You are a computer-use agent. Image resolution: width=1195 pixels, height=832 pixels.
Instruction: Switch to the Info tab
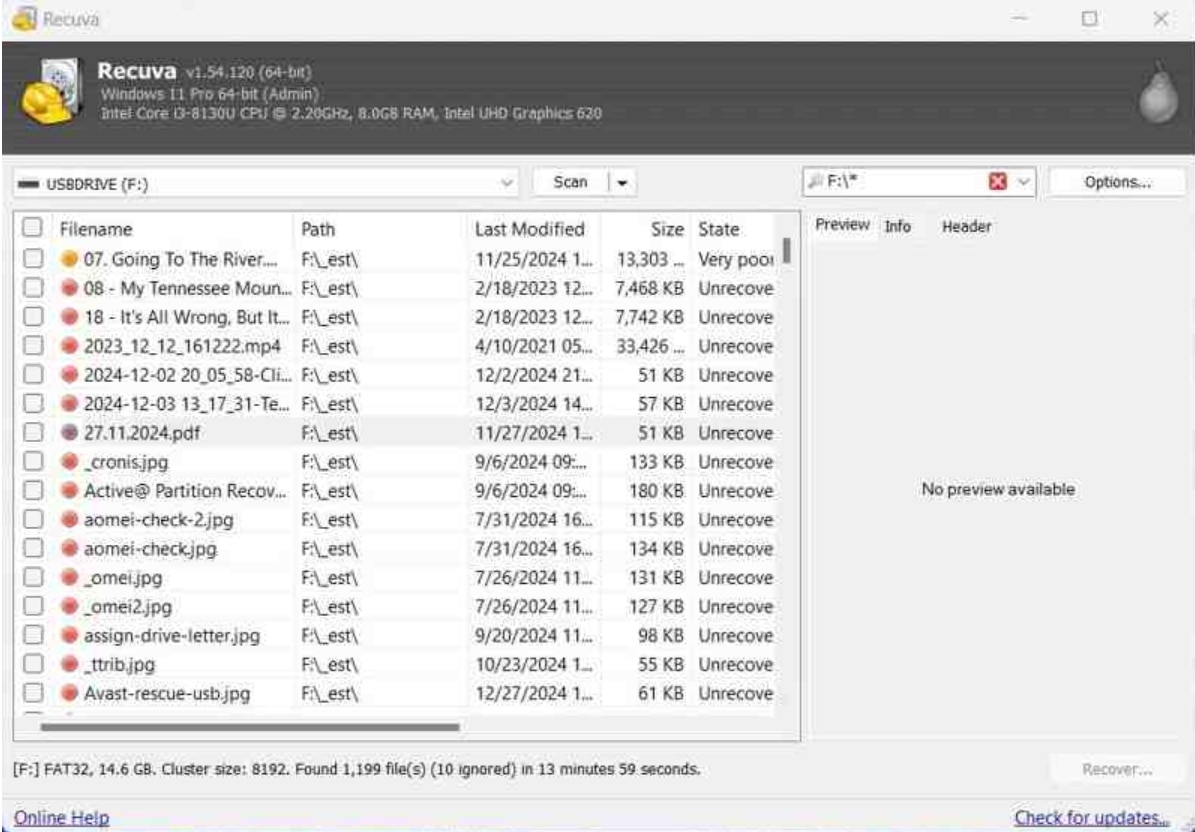(x=897, y=226)
